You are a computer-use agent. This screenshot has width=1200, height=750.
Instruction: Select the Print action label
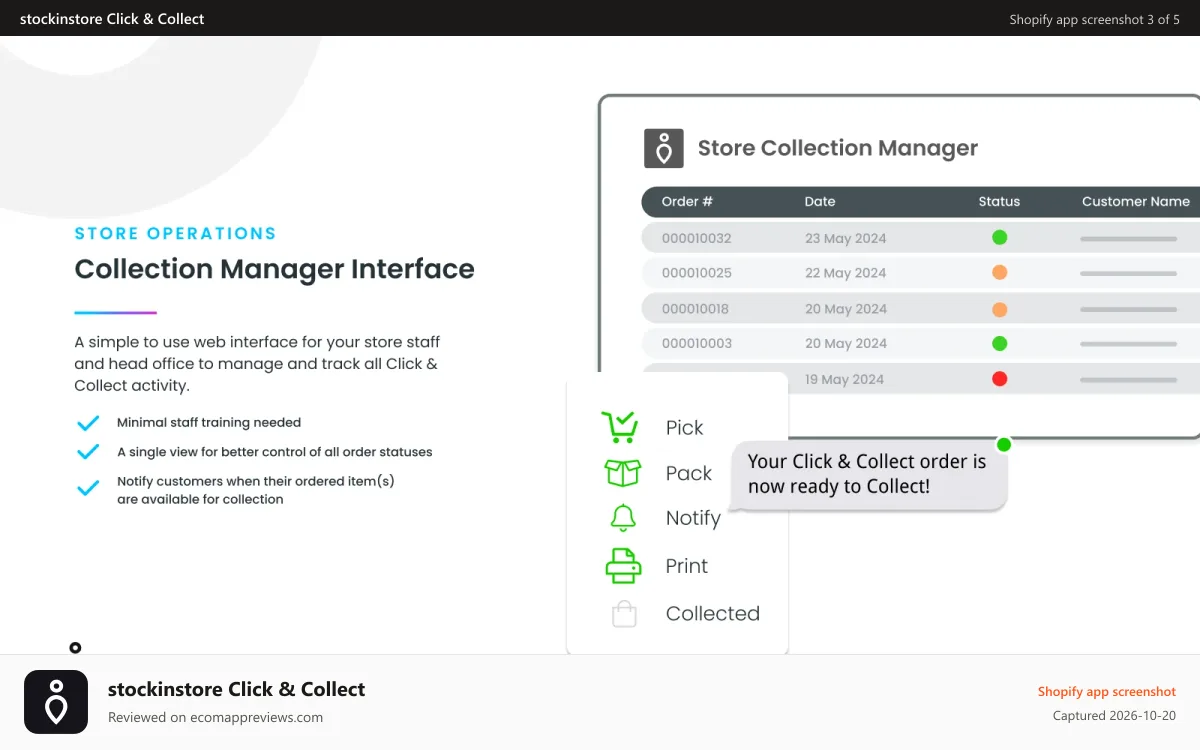coord(687,566)
